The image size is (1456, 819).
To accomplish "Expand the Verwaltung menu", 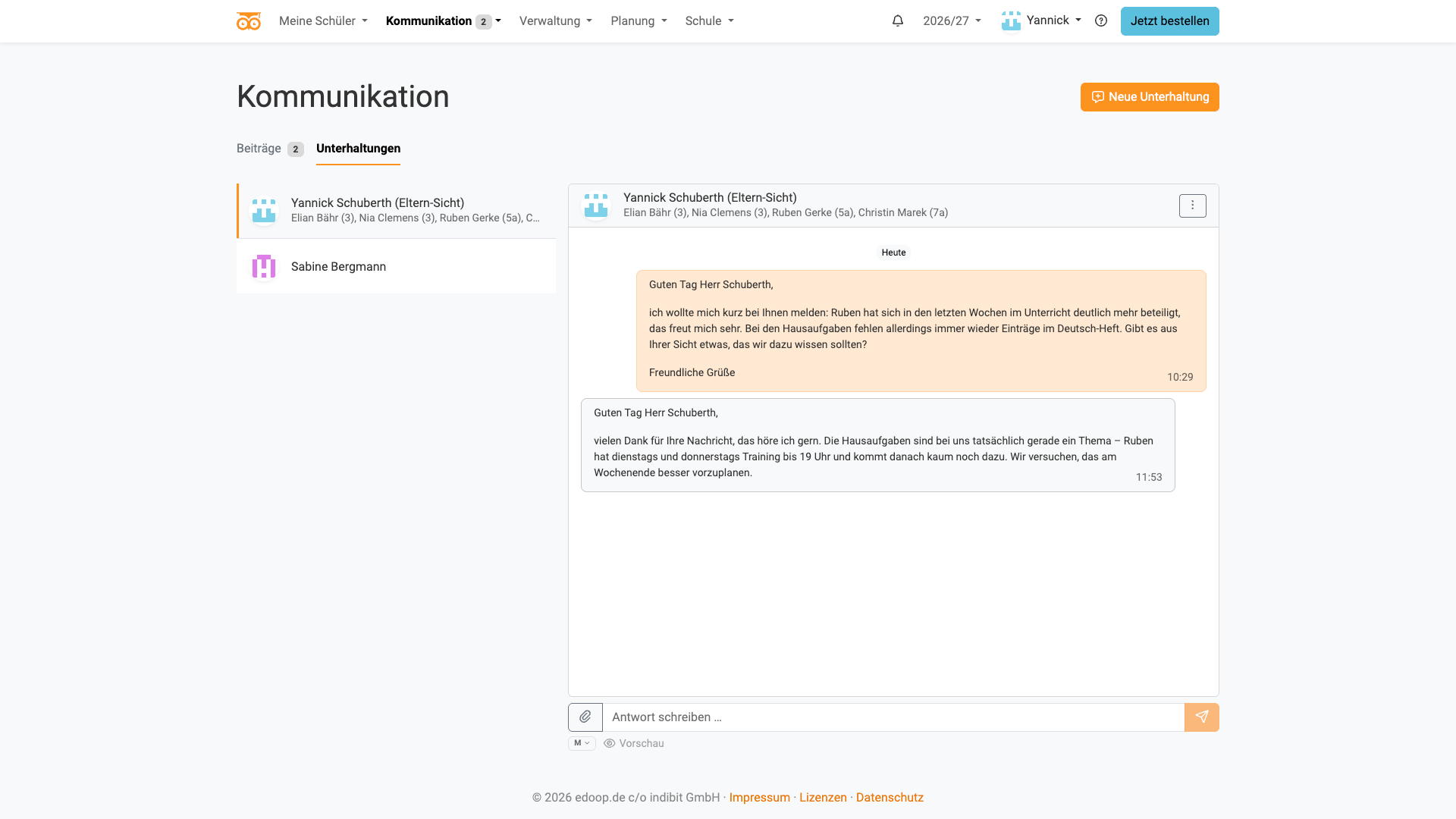I will pyautogui.click(x=556, y=21).
